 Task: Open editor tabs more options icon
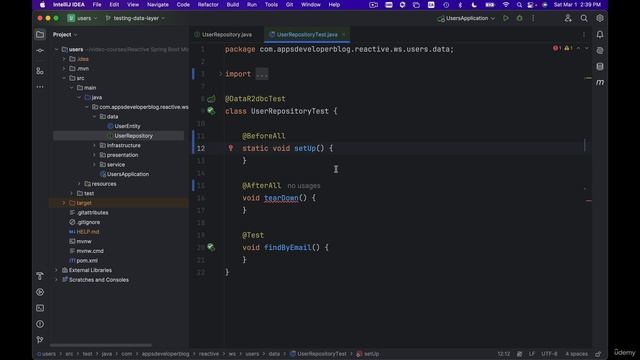[584, 35]
